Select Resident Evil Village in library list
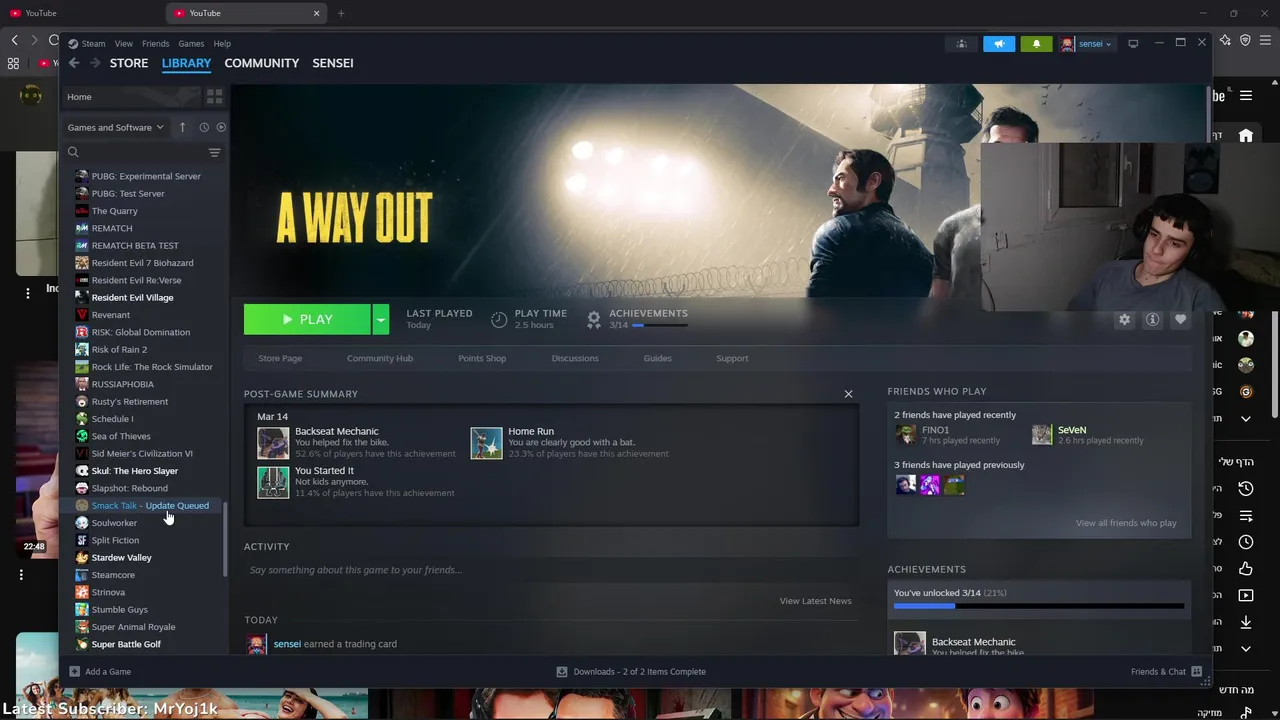The height and width of the screenshot is (720, 1280). (x=132, y=297)
